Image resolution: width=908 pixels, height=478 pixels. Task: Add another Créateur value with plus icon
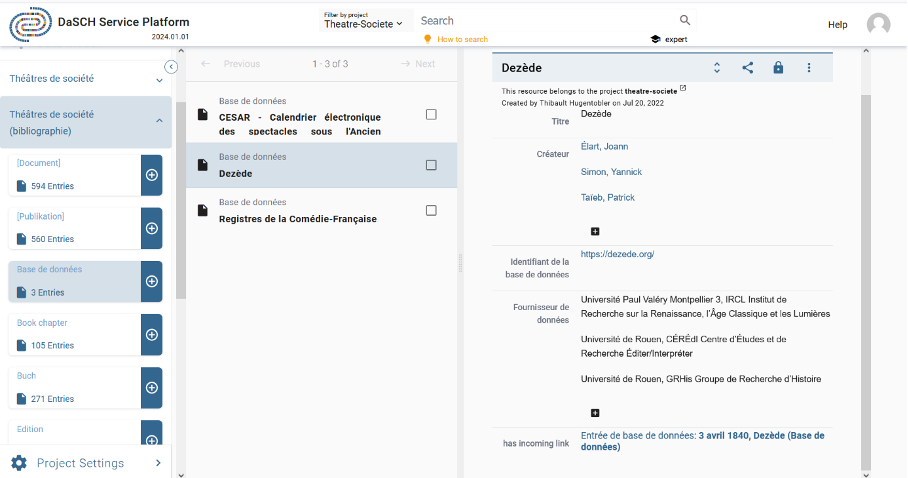point(595,231)
